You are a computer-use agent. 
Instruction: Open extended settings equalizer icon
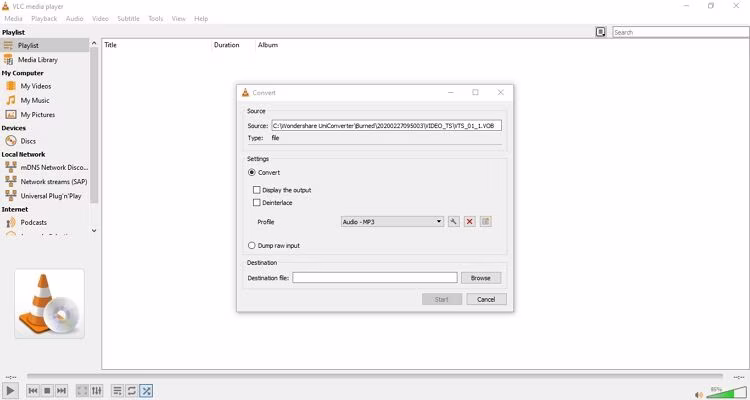click(97, 391)
